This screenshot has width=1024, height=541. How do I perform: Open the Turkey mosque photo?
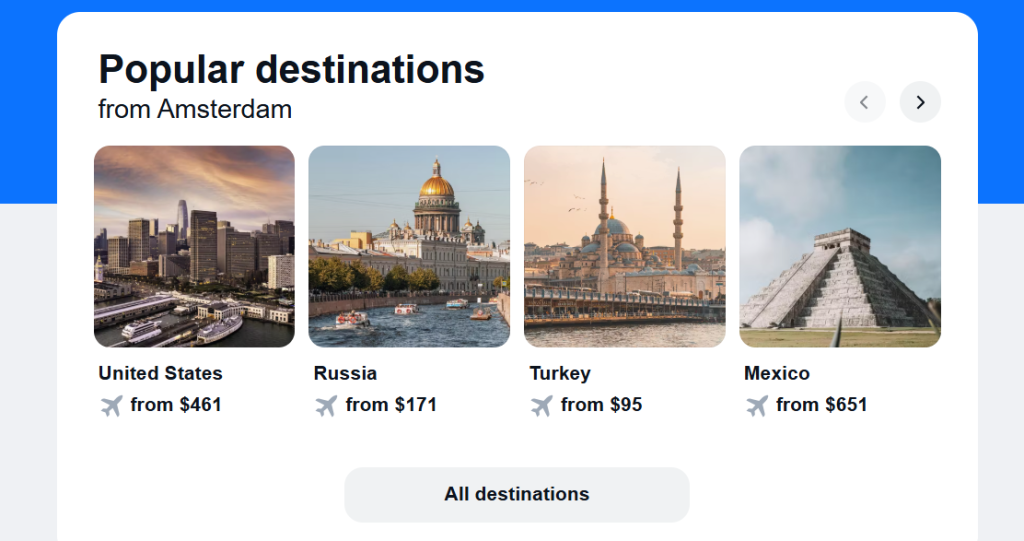coord(625,246)
